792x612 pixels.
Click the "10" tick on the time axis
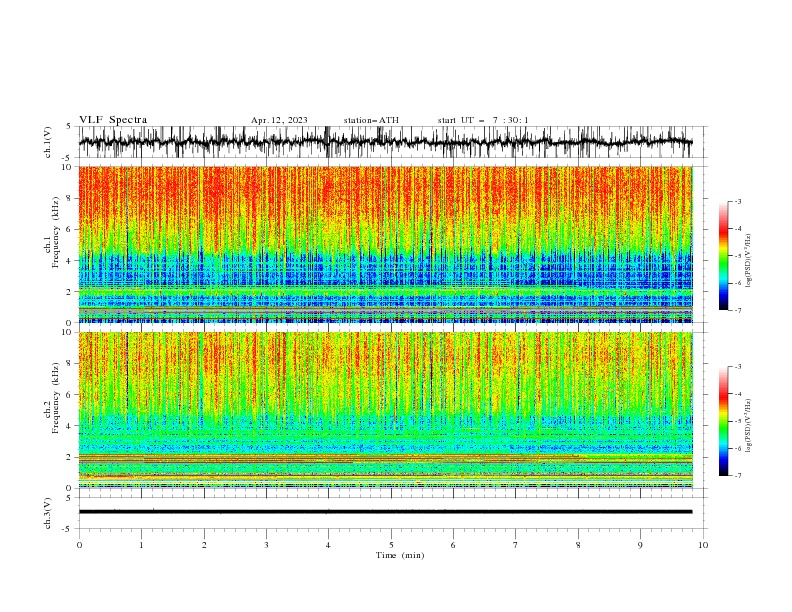coord(703,545)
